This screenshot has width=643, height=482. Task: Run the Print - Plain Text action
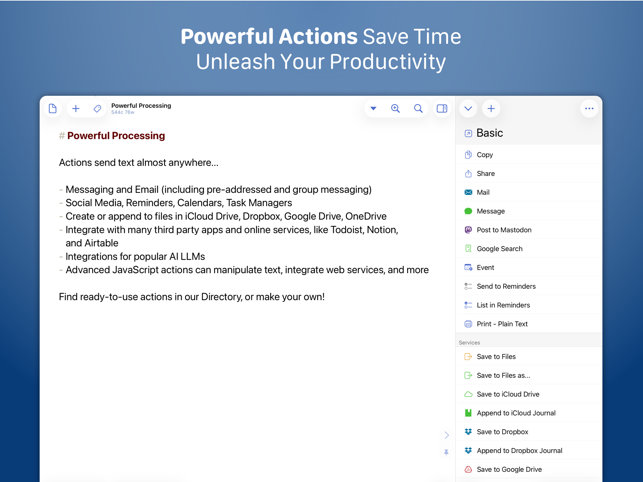pyautogui.click(x=528, y=324)
